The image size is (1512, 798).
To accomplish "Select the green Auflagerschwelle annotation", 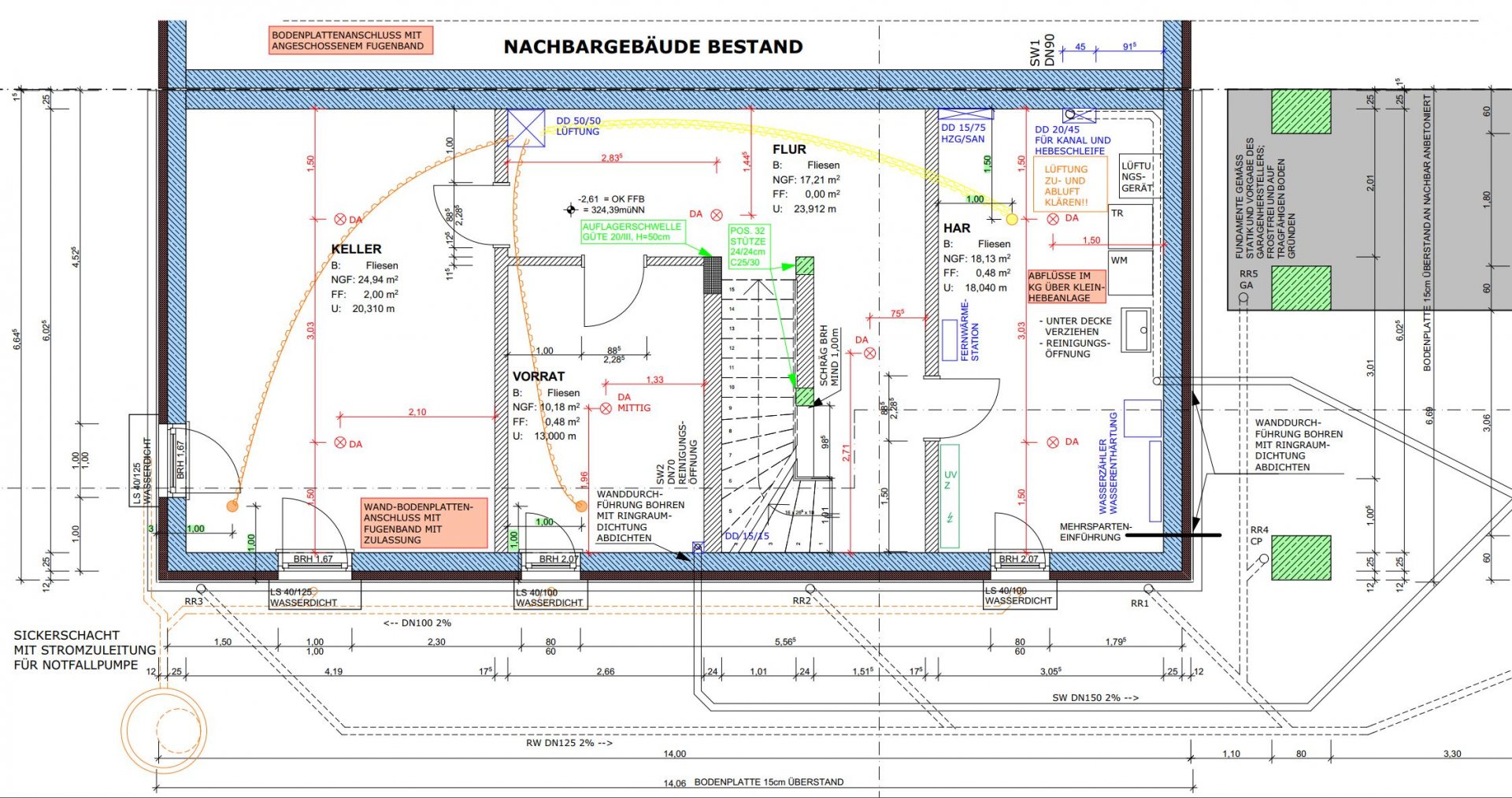I will pyautogui.click(x=632, y=232).
